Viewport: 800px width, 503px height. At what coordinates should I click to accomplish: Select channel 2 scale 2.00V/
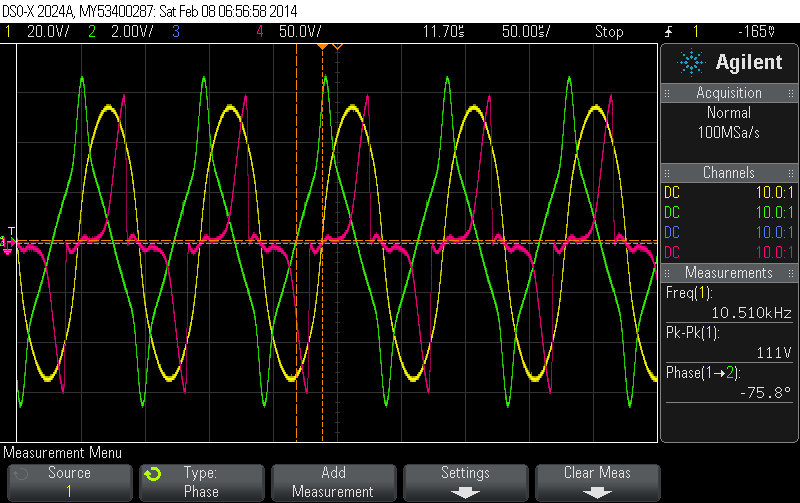pos(132,32)
